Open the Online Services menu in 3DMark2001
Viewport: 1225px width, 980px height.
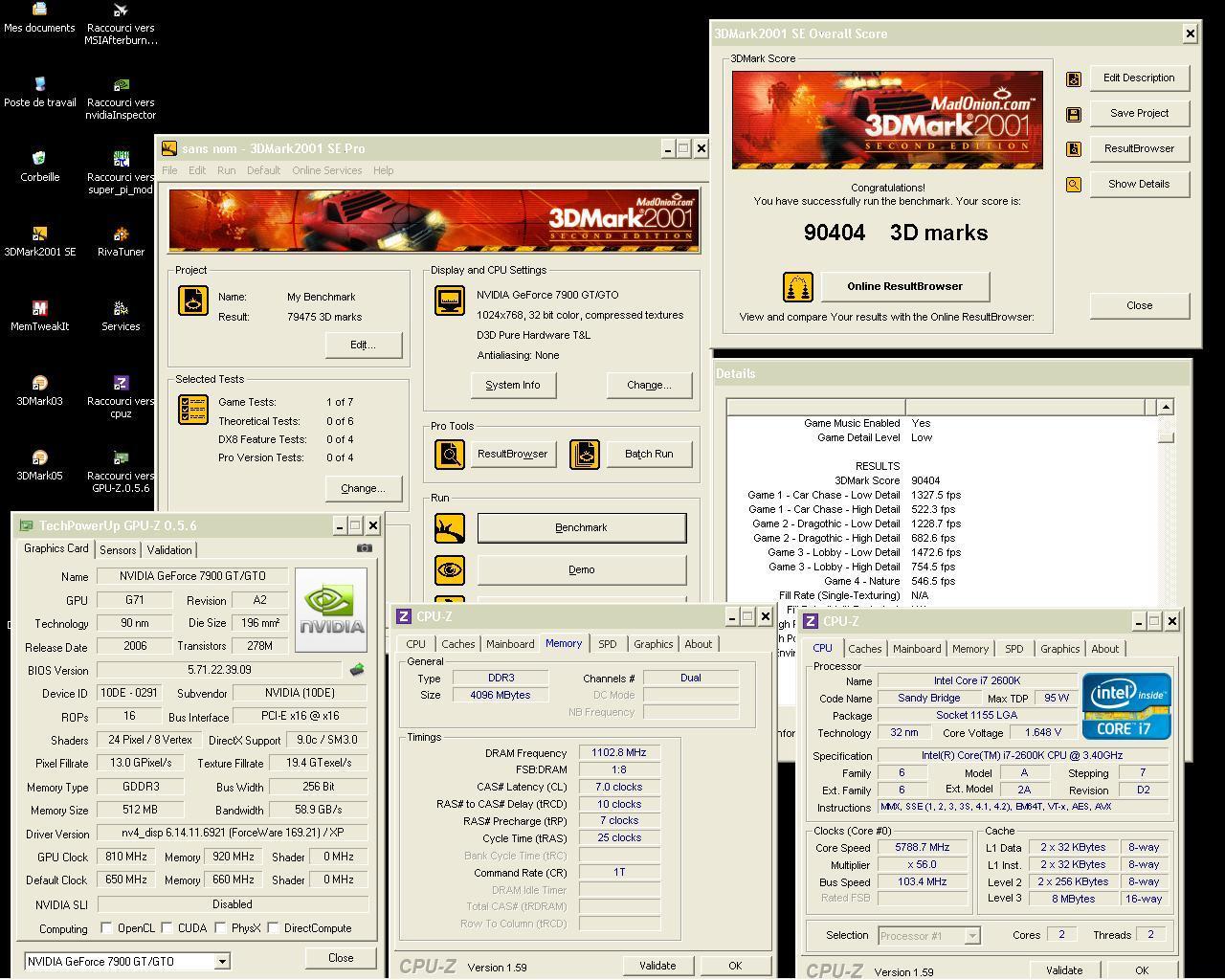pos(326,170)
